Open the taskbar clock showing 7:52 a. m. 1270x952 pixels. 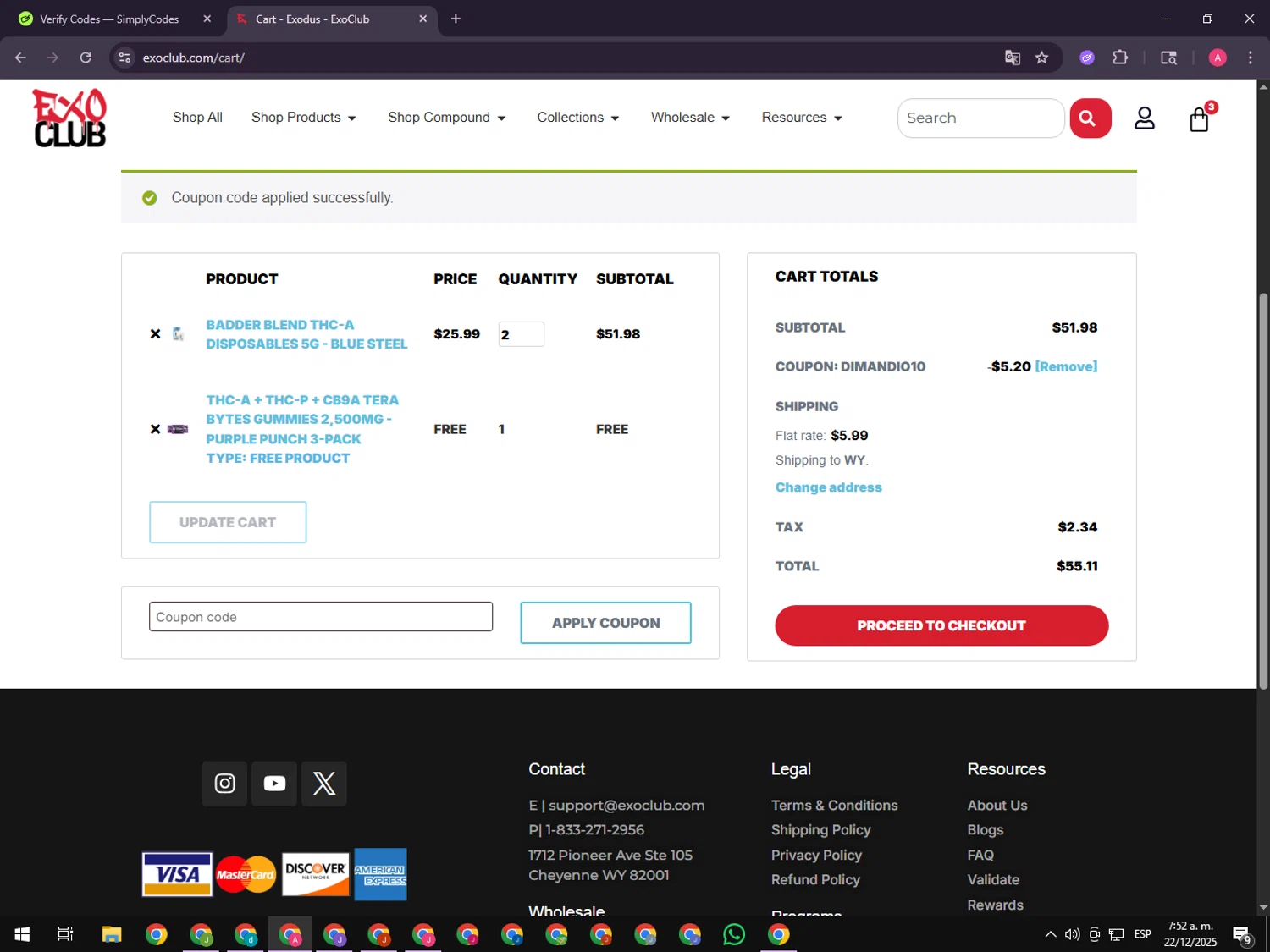[x=1190, y=934]
